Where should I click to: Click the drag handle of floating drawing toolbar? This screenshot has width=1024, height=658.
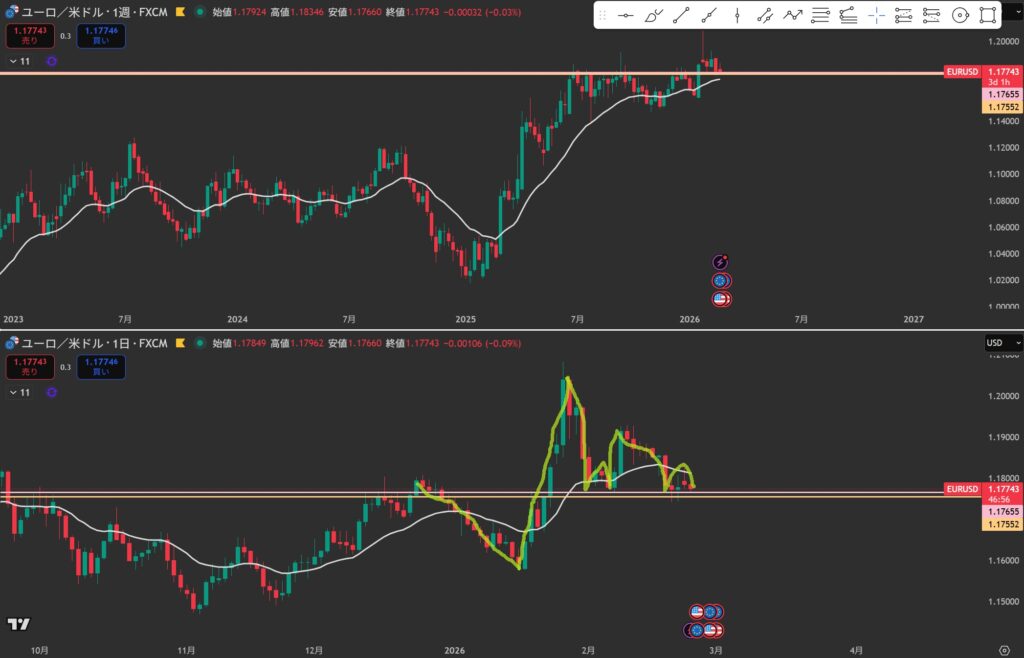pos(603,15)
